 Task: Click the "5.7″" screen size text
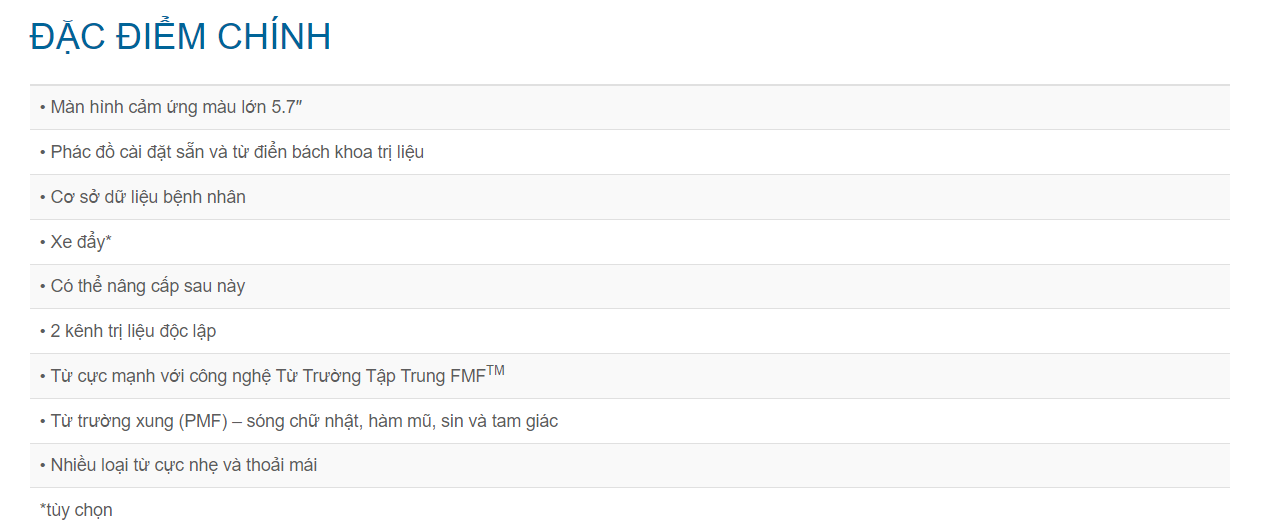285,107
